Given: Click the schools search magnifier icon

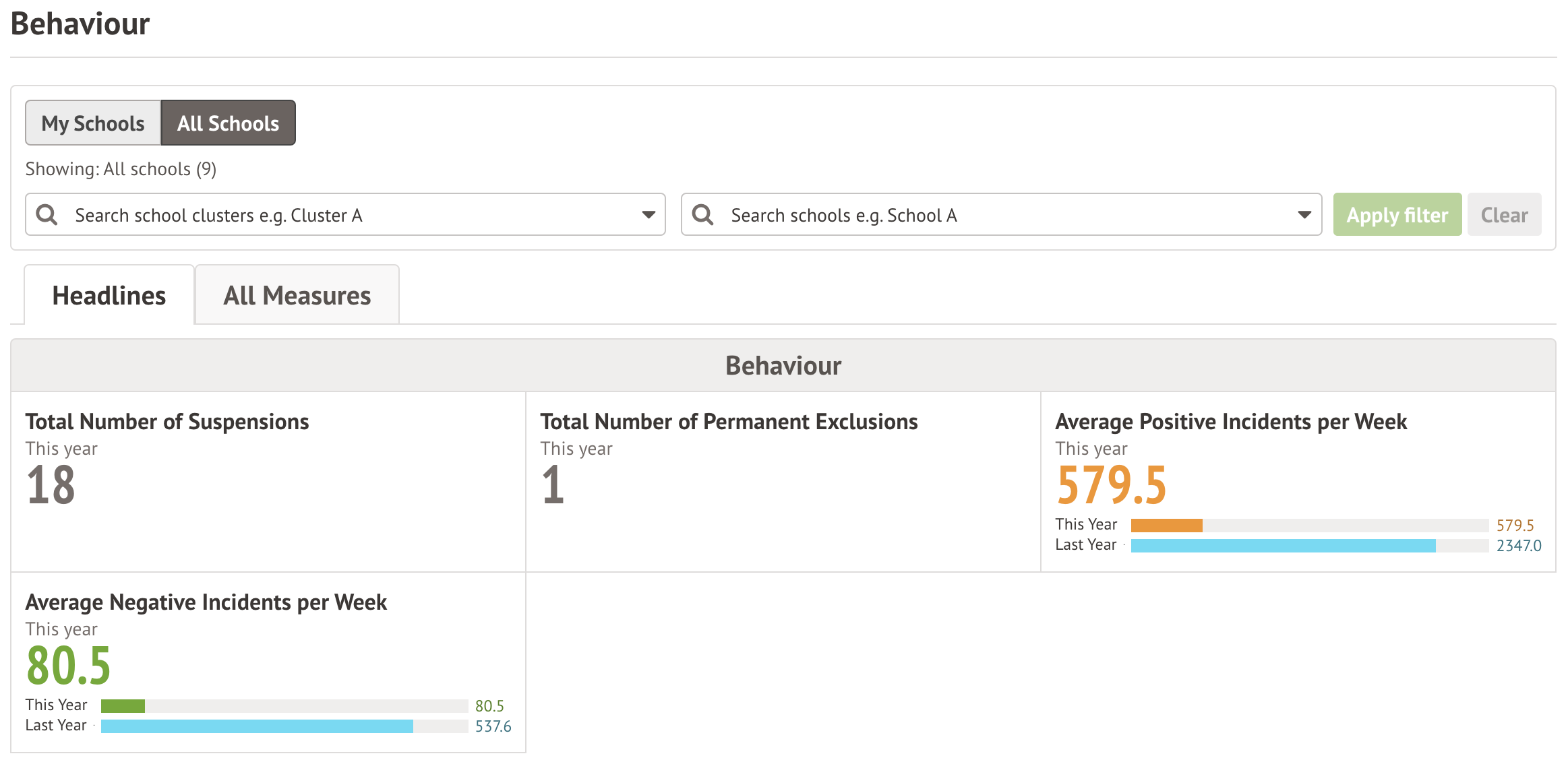Looking at the screenshot, I should [702, 215].
